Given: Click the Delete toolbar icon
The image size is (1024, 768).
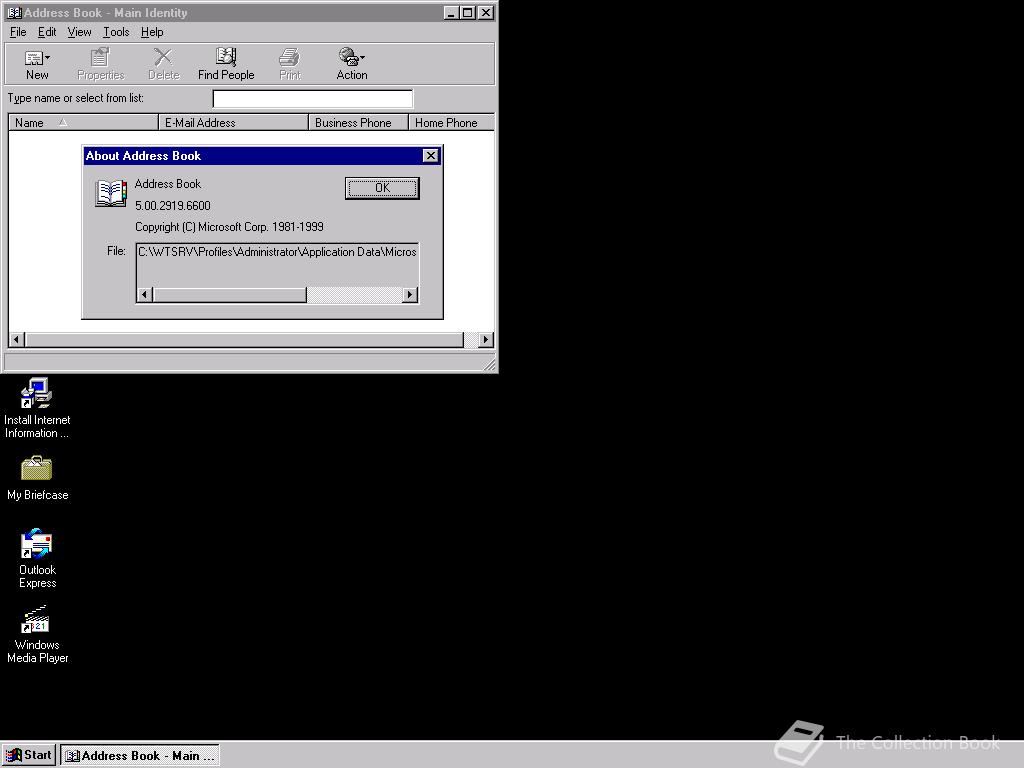Looking at the screenshot, I should click(163, 64).
